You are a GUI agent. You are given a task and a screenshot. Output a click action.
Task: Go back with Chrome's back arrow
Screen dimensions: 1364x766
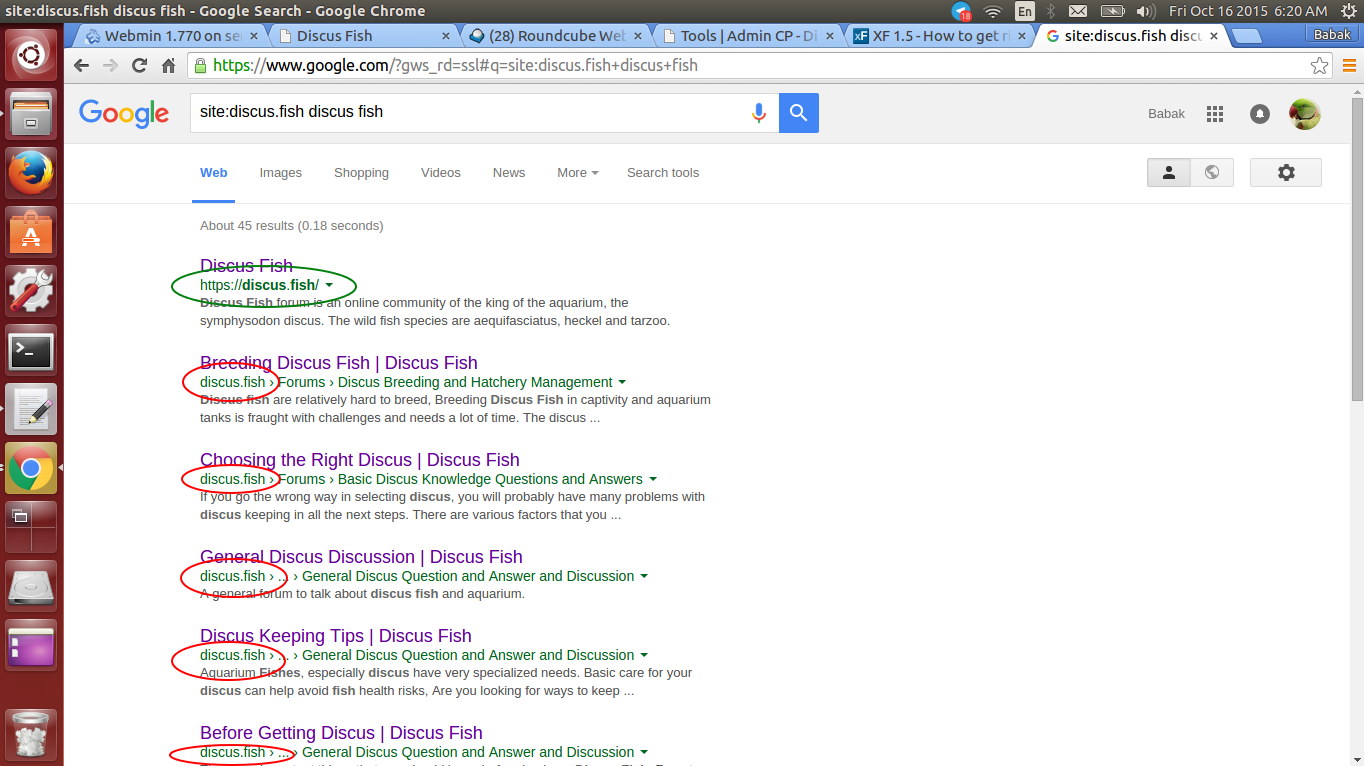[x=82, y=66]
